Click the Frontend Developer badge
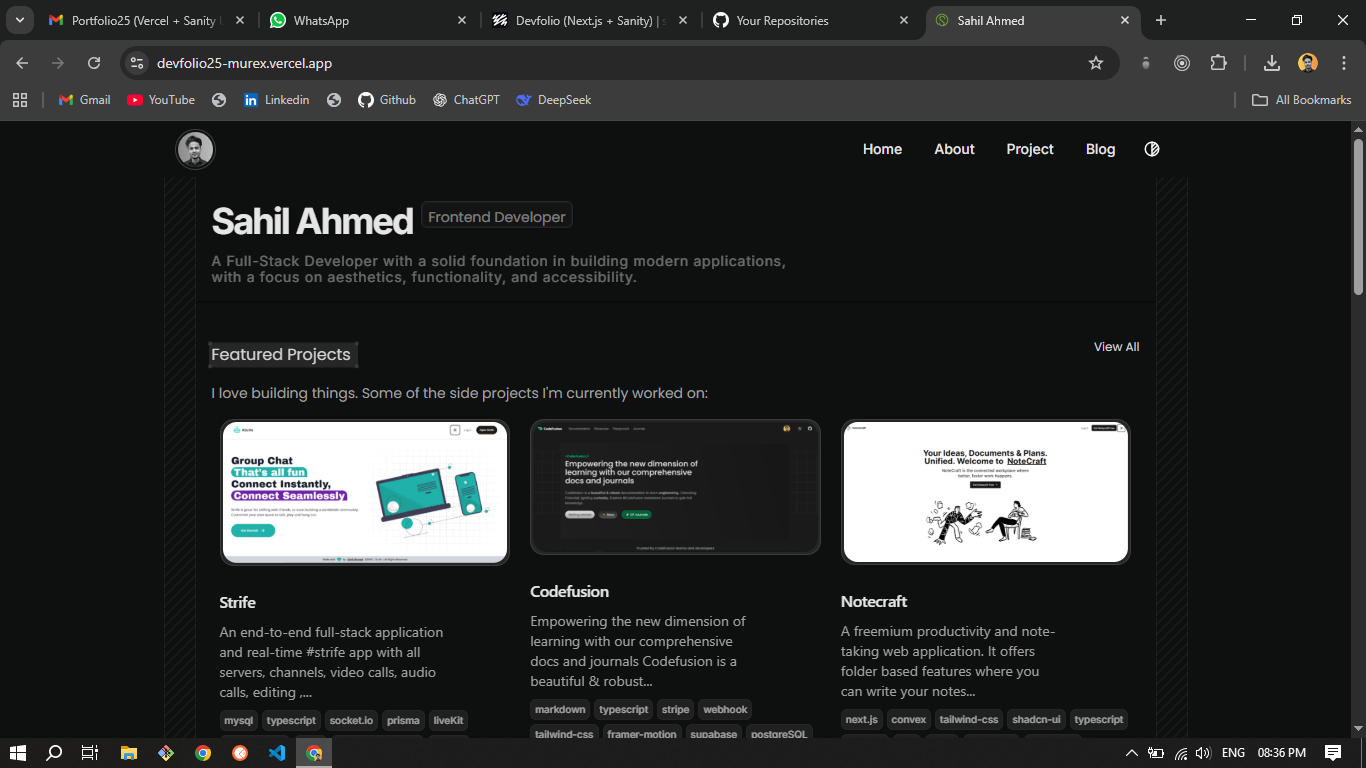 pyautogui.click(x=497, y=217)
